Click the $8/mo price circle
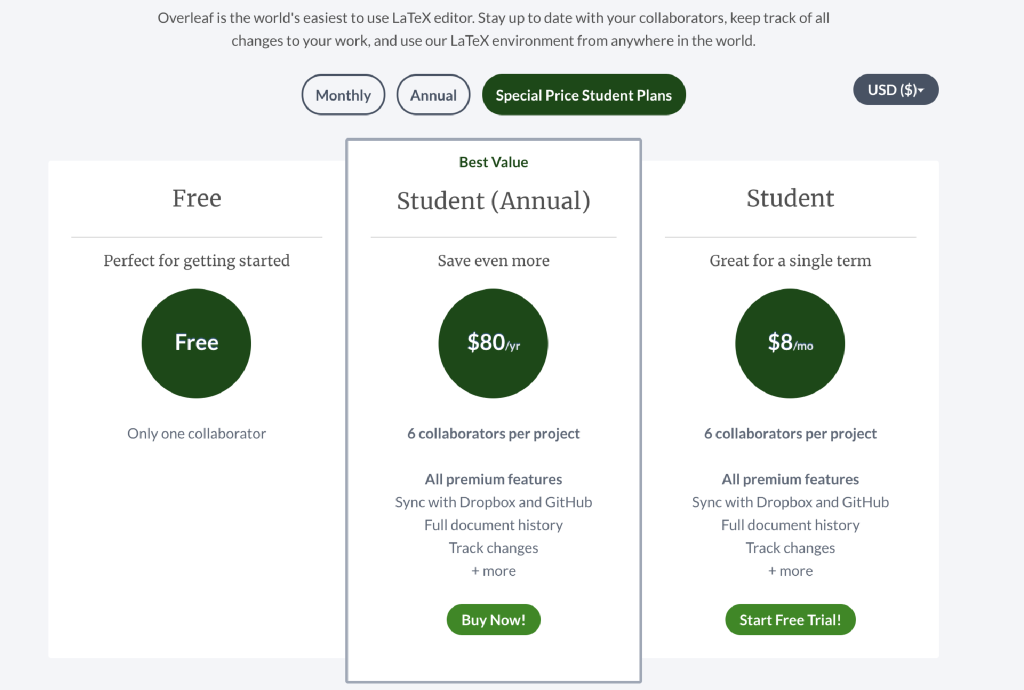The width and height of the screenshot is (1024, 690). [x=790, y=343]
